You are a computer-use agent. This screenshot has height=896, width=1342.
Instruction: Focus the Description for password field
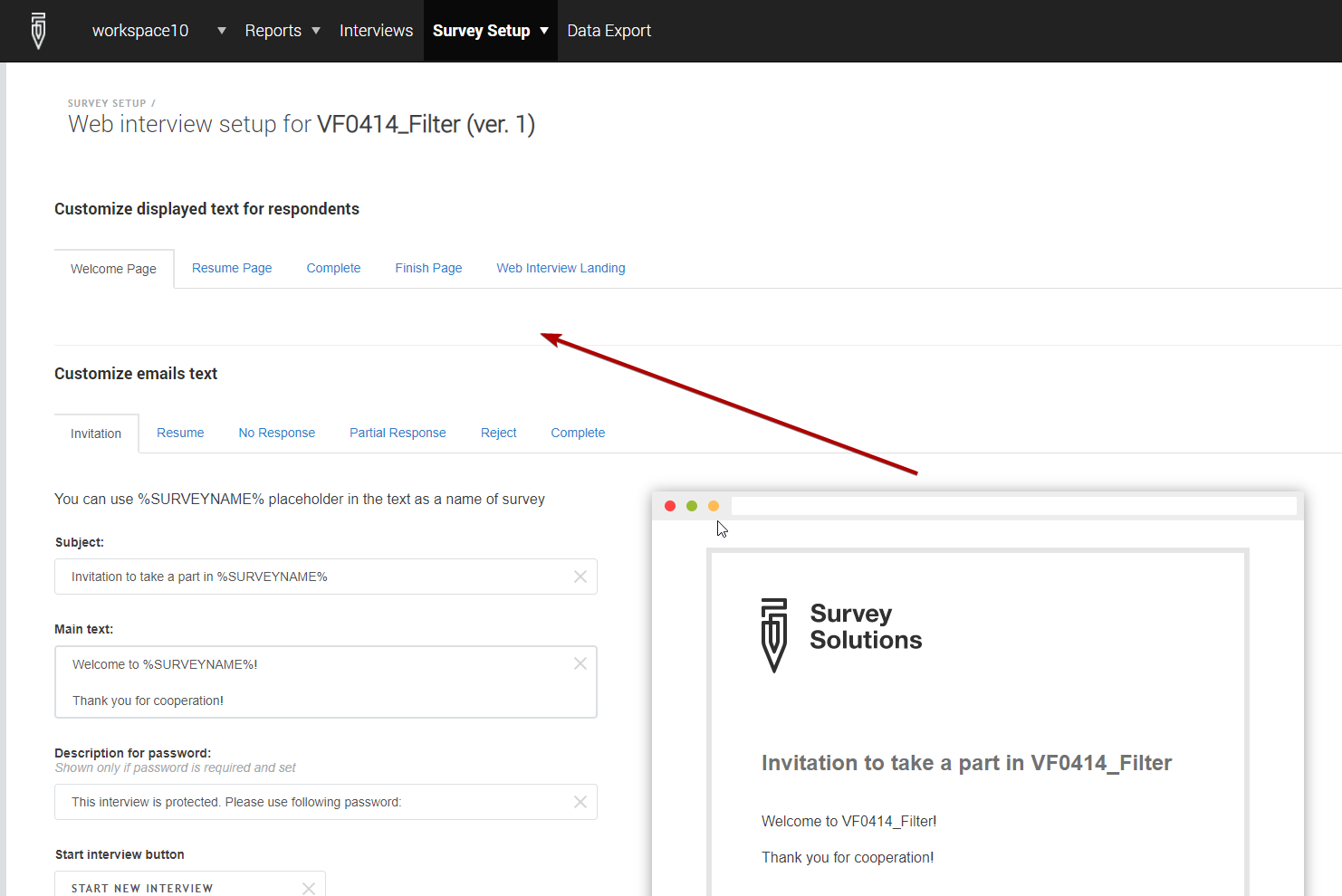tap(326, 802)
